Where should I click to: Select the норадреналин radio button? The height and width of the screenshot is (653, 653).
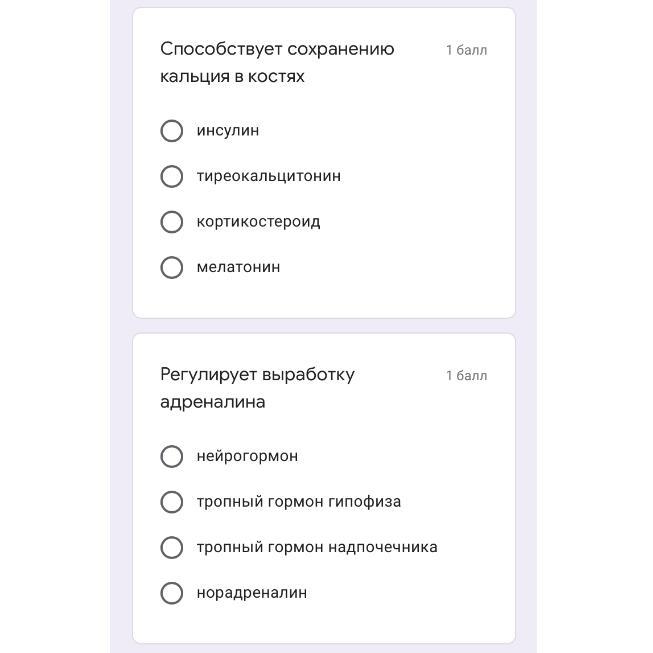pyautogui.click(x=172, y=593)
